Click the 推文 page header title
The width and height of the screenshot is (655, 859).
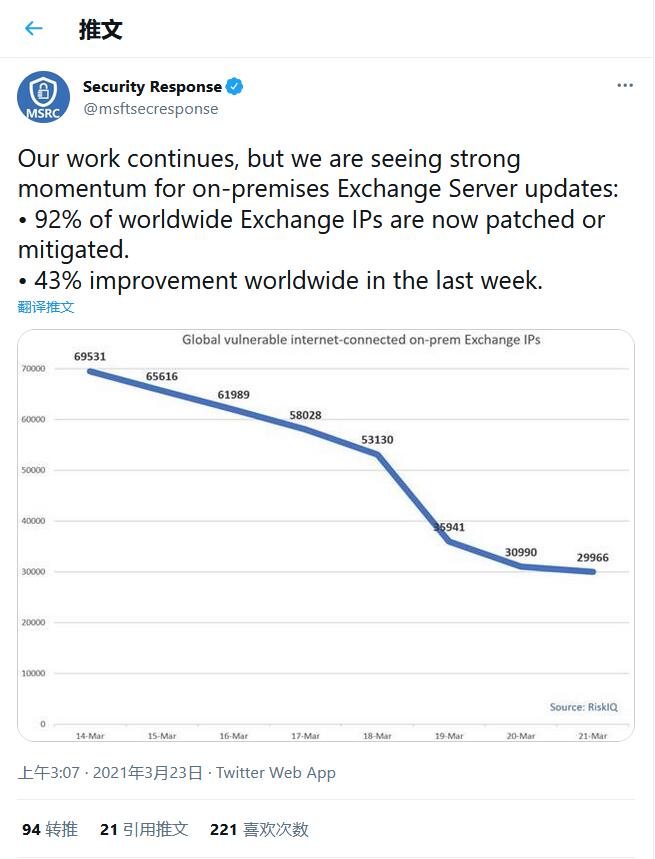pos(100,29)
